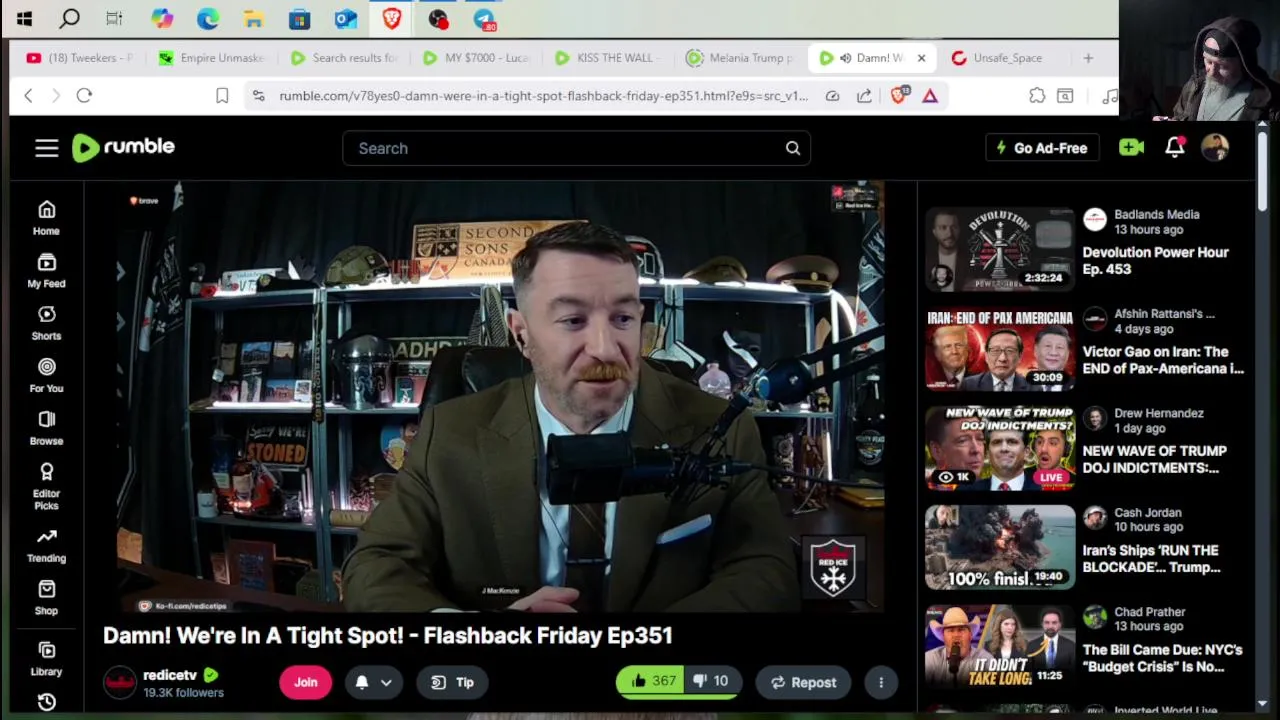
Task: Dislike the video with thumbs down 10
Action: (711, 681)
